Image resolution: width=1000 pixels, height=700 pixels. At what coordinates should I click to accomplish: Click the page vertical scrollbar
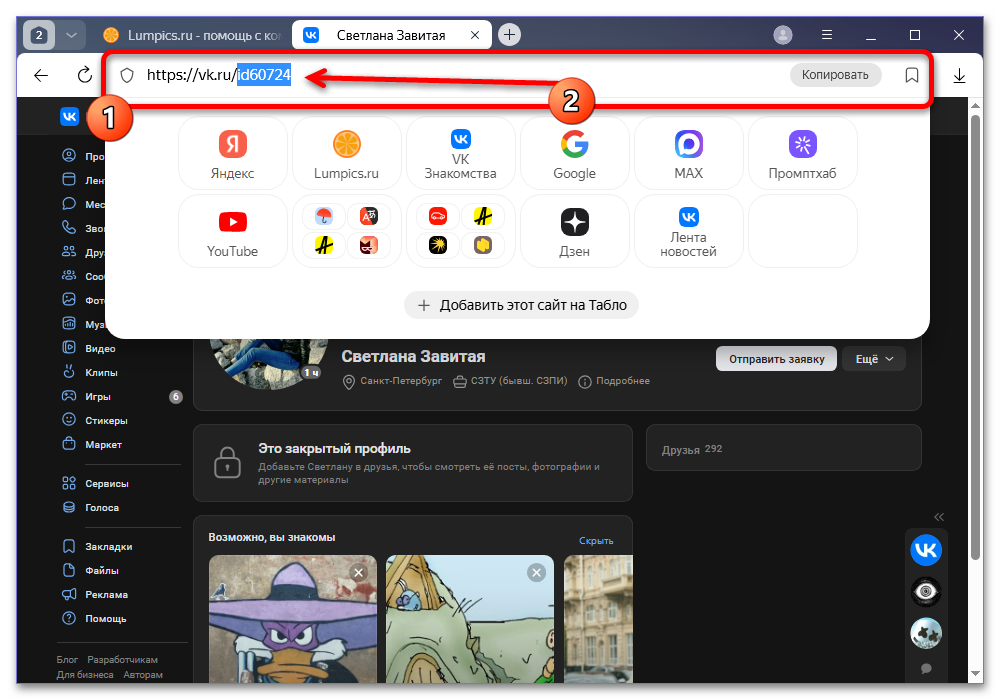[975, 338]
